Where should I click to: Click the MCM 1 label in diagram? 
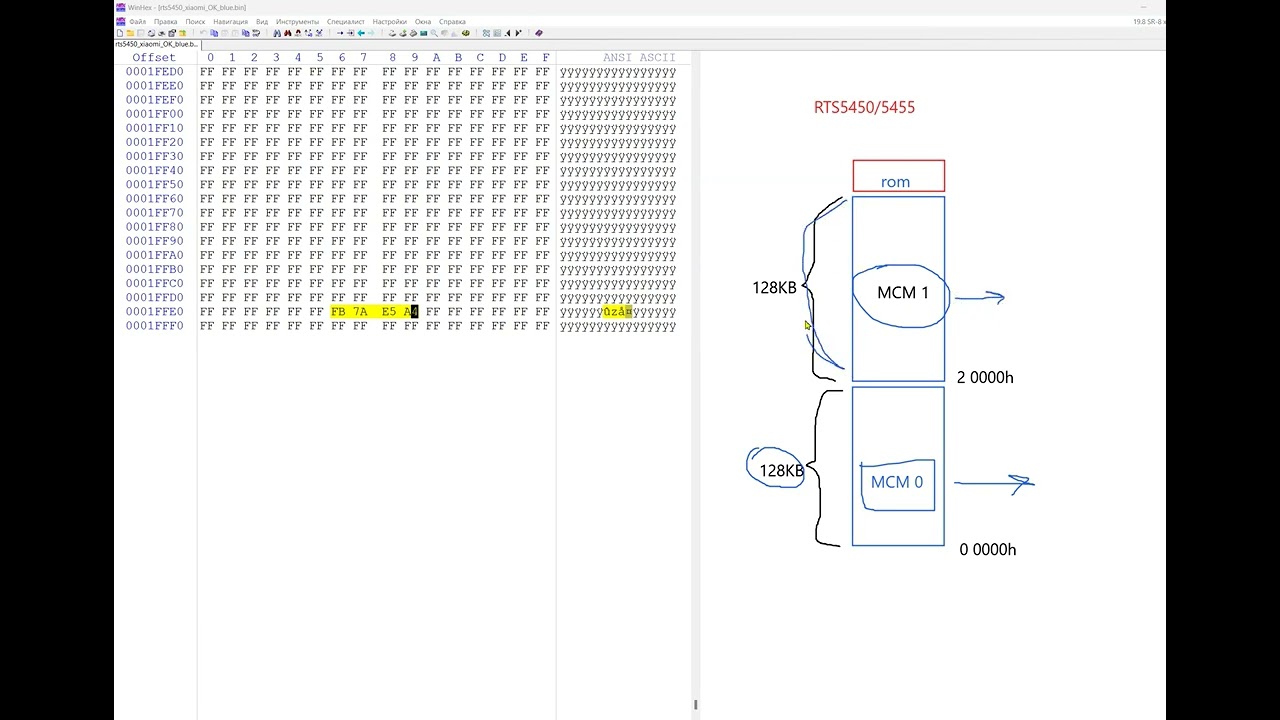click(x=903, y=293)
